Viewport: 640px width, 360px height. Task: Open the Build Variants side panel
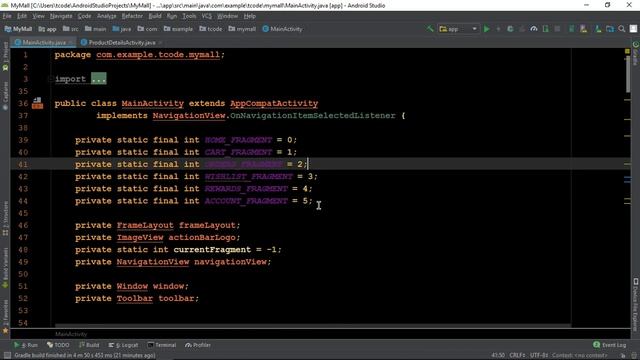(5, 267)
